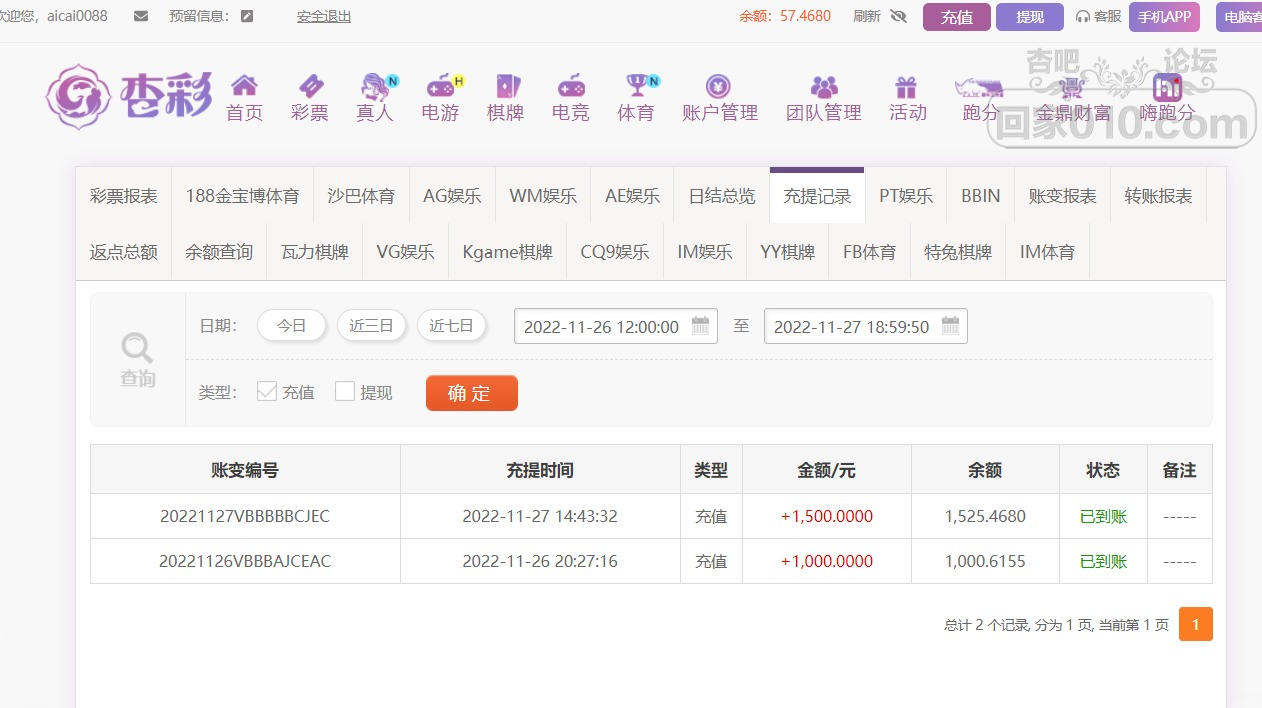Open 活动 gift promotions icon

pyautogui.click(x=906, y=86)
